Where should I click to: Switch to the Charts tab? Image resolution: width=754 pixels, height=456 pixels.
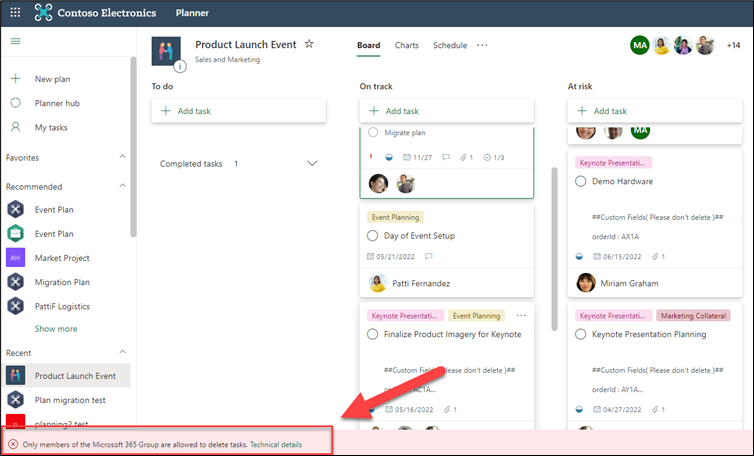[x=406, y=45]
